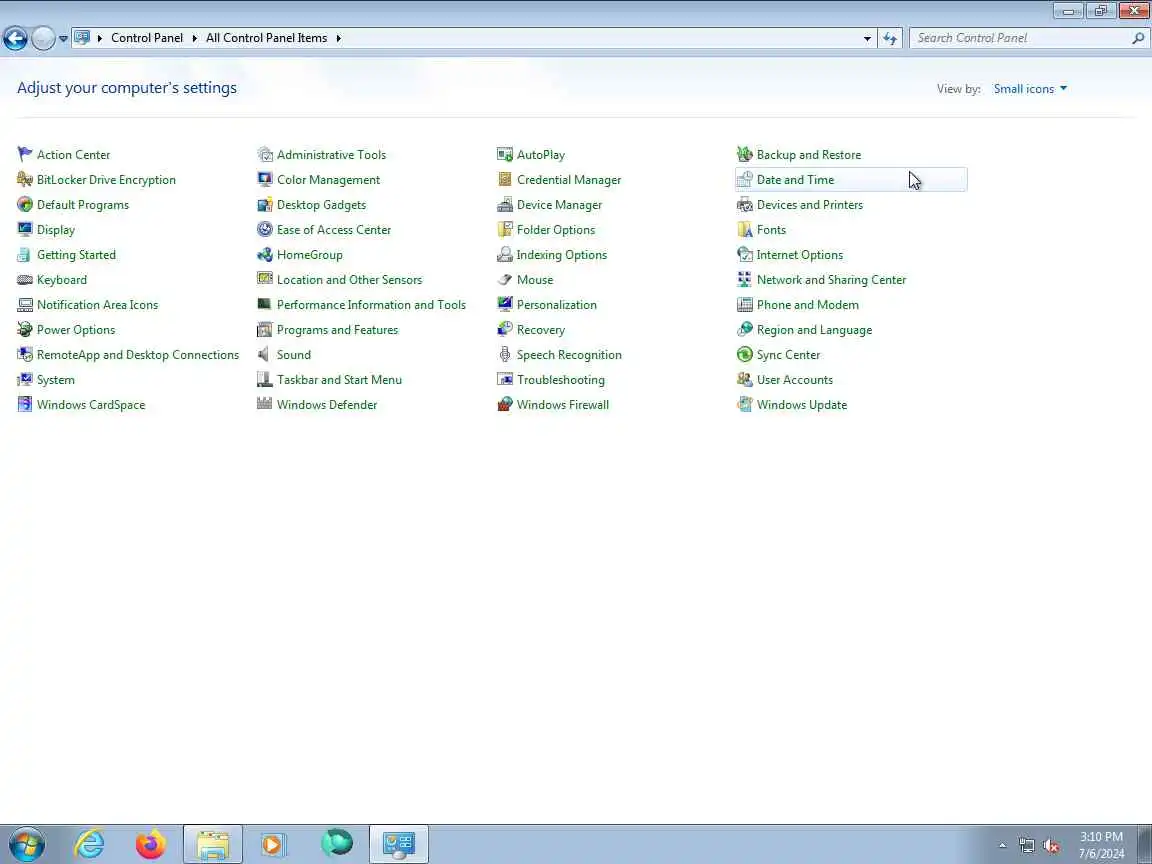Open Windows Media Player from taskbar
1152x864 pixels.
(x=273, y=844)
